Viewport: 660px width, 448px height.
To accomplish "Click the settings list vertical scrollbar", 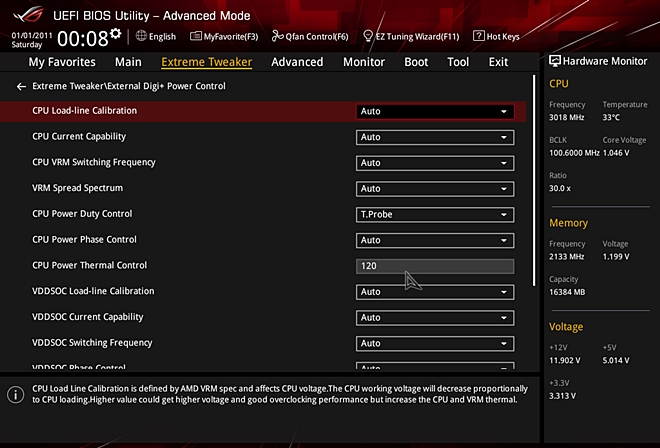I will 534,180.
